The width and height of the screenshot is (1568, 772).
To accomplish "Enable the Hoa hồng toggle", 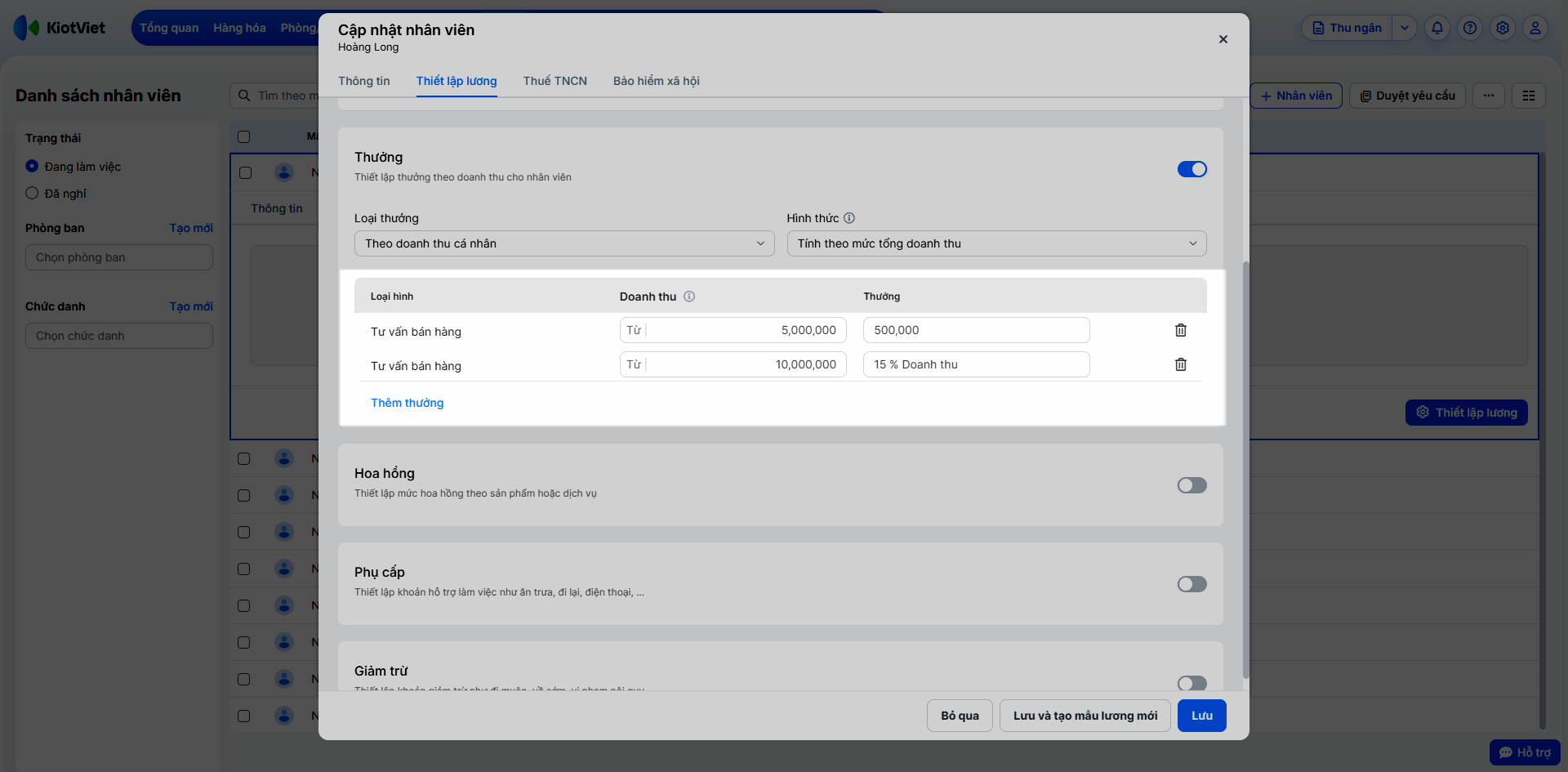I will coord(1192,485).
